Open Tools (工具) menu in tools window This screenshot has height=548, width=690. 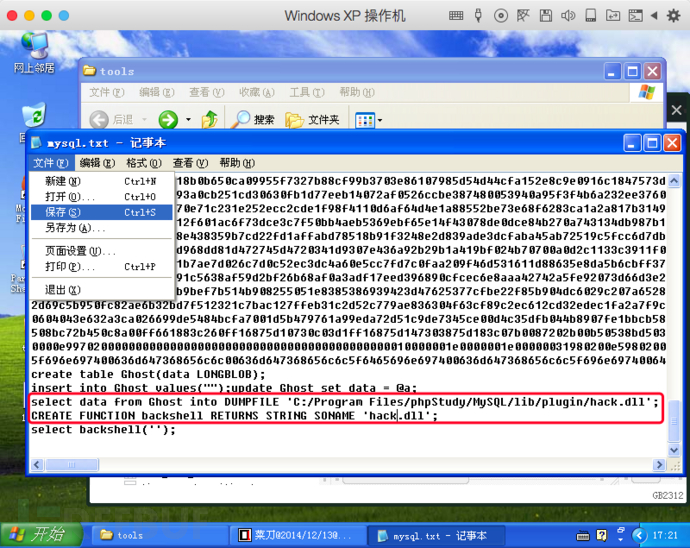[307, 92]
